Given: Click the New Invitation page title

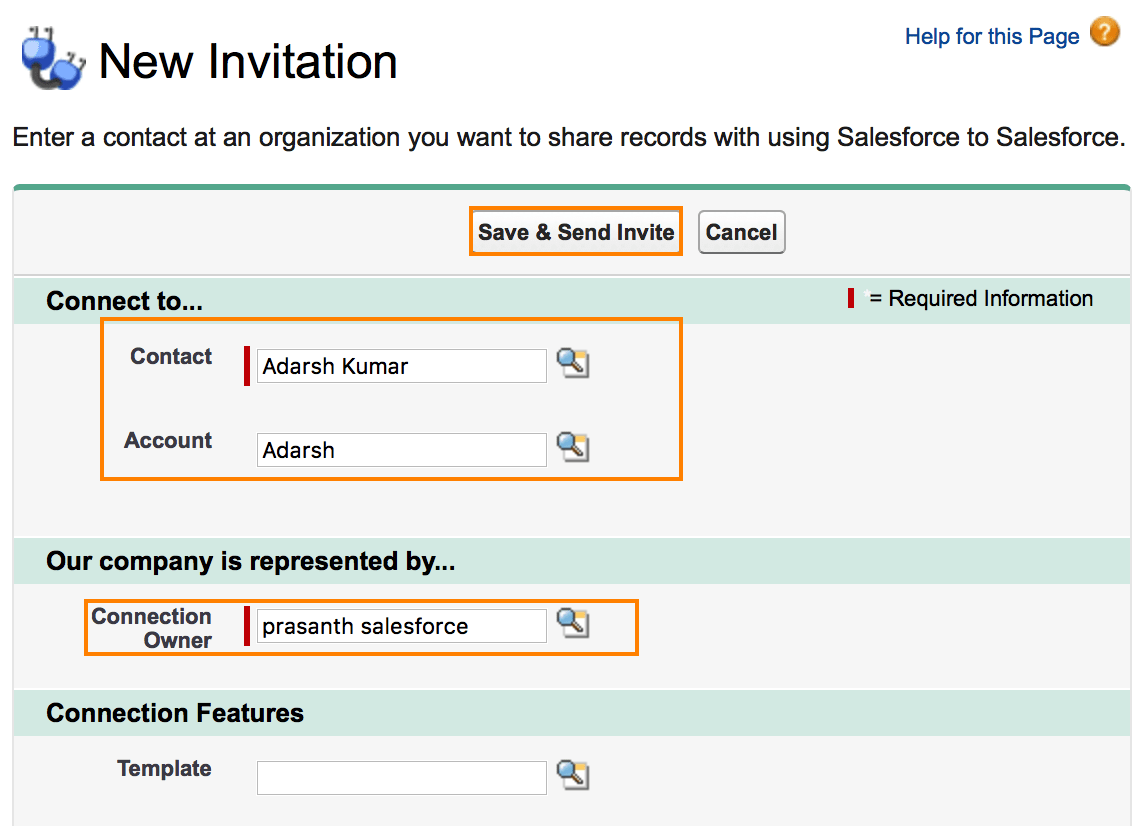Looking at the screenshot, I should 248,61.
